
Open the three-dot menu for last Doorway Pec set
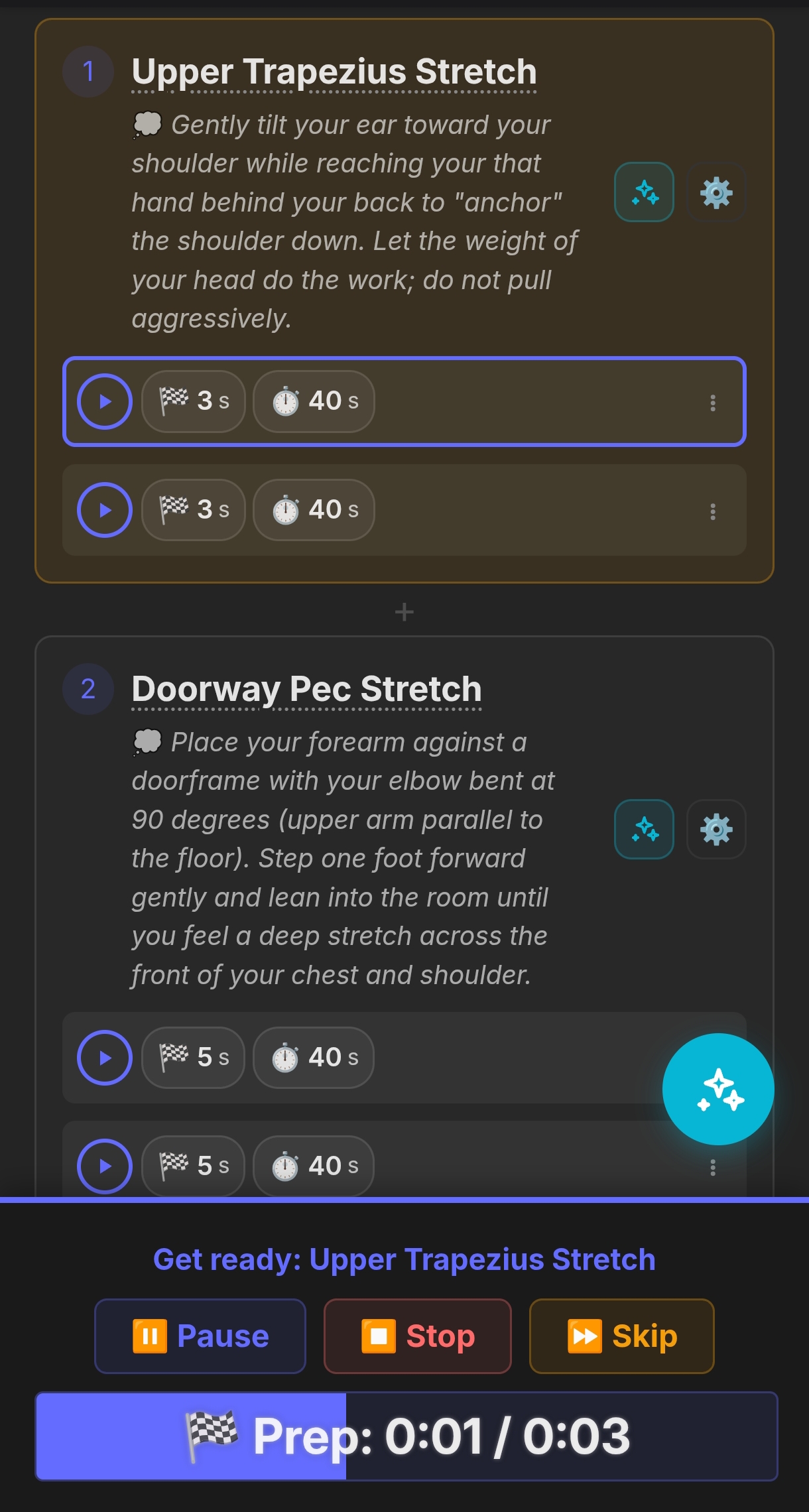[713, 1166]
